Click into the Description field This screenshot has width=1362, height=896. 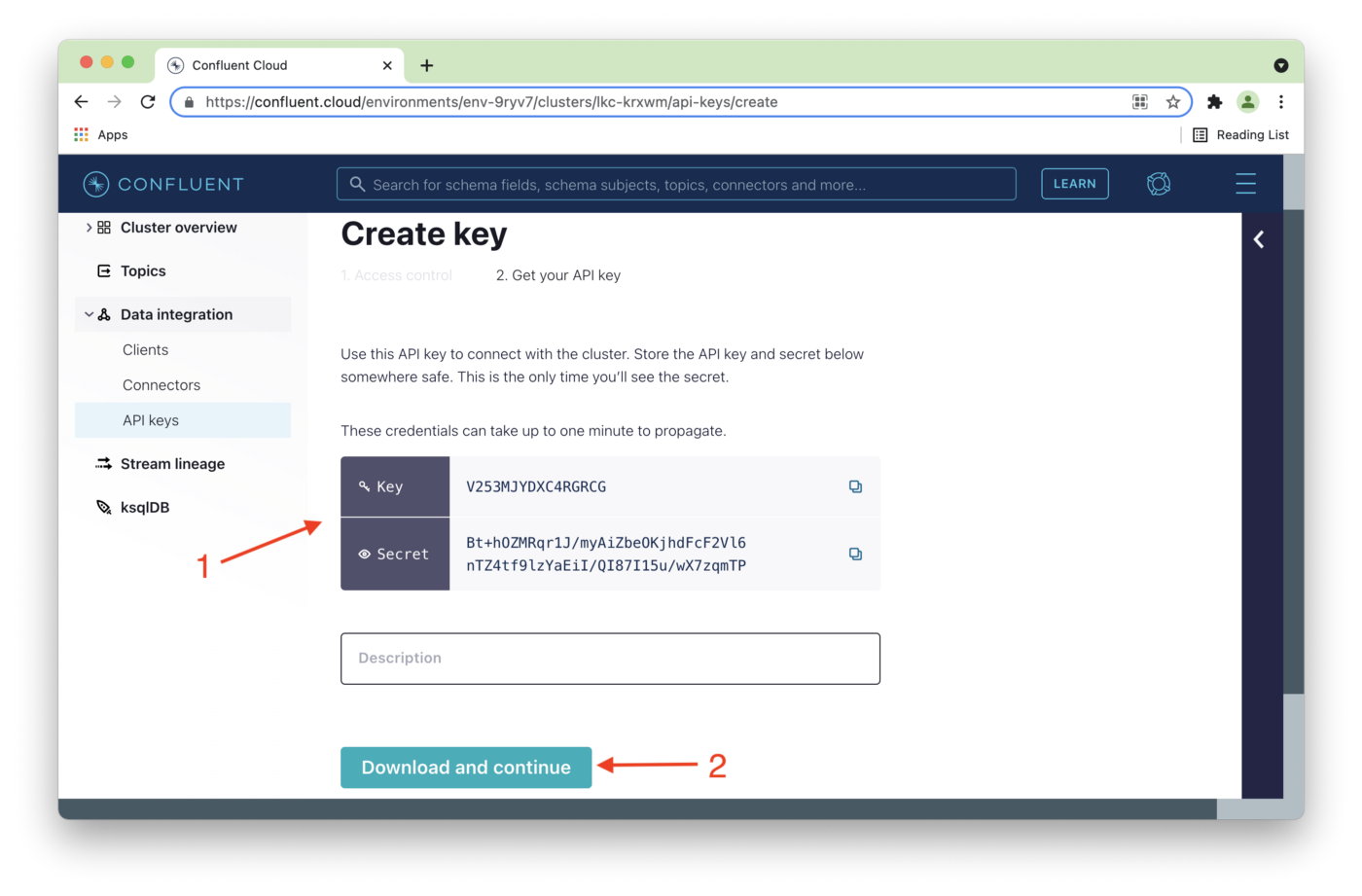610,659
